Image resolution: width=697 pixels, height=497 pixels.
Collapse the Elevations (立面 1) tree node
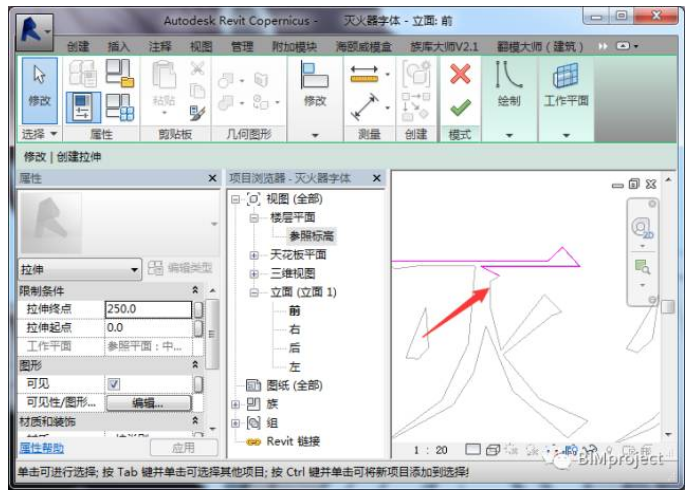254,293
